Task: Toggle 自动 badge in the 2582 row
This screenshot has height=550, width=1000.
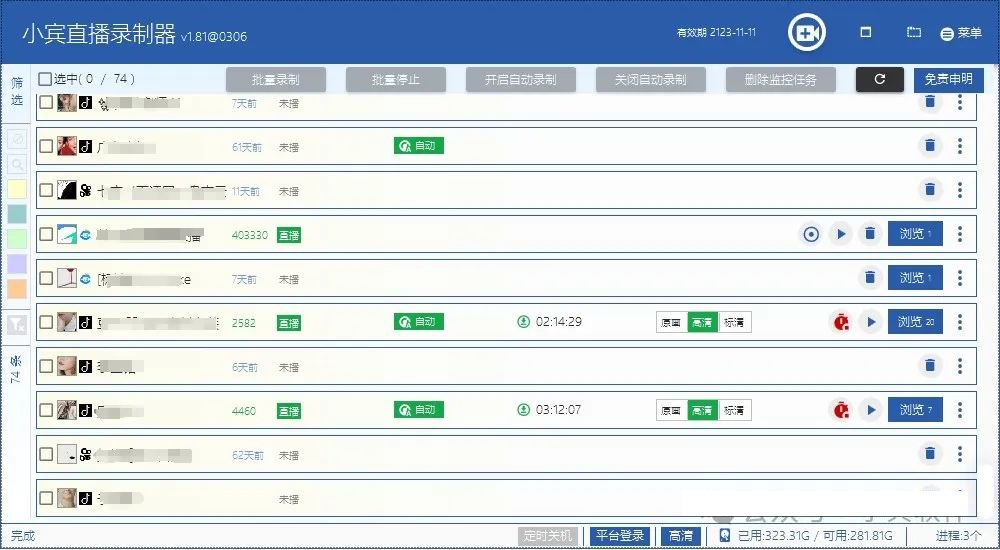Action: (419, 322)
